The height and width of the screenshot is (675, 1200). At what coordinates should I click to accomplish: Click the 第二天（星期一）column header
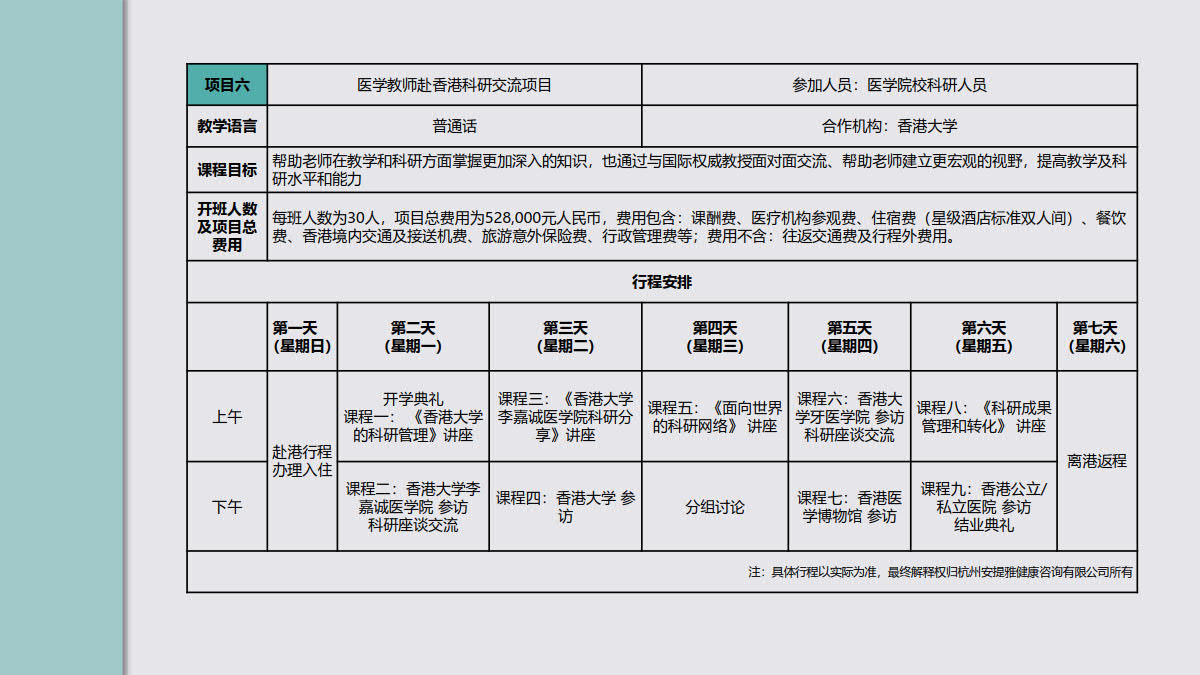pyautogui.click(x=413, y=337)
